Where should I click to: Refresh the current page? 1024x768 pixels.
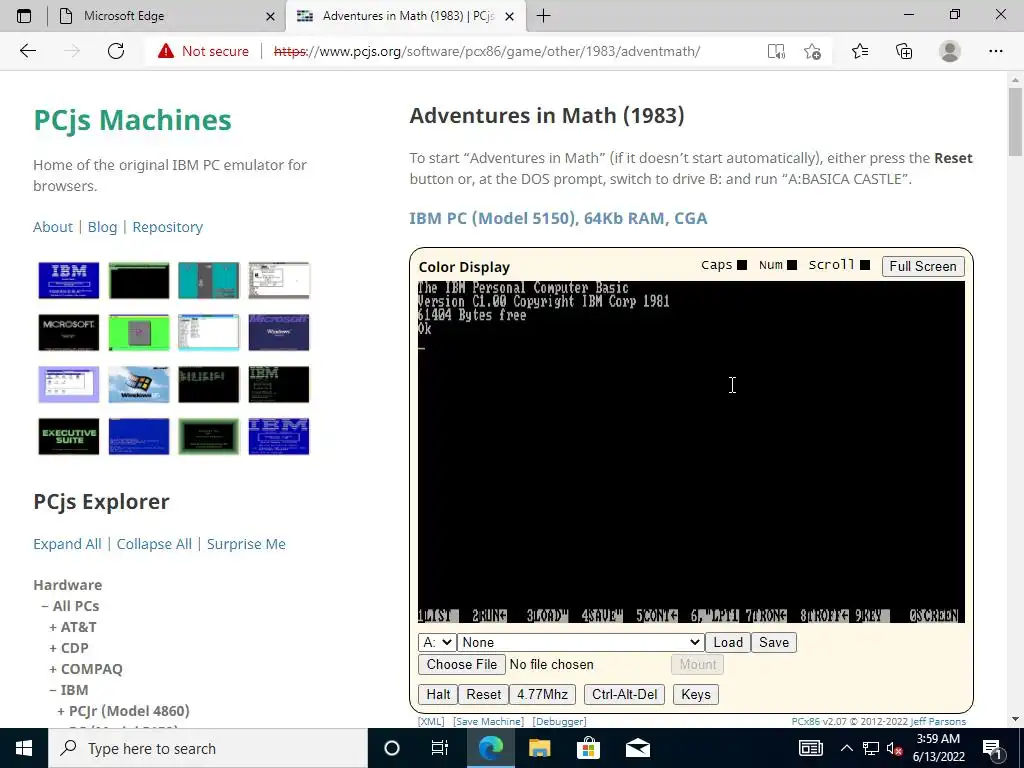tap(116, 51)
